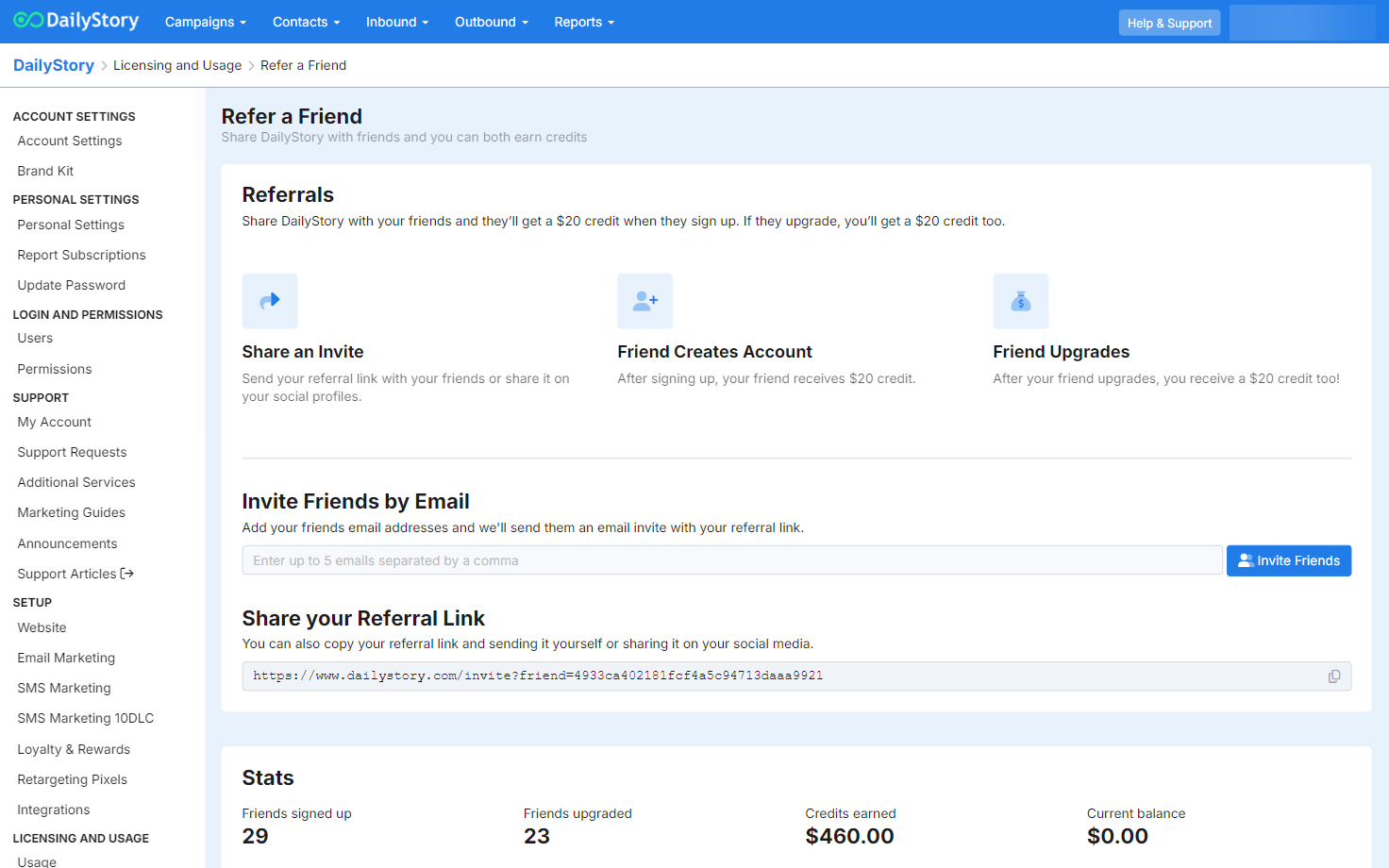This screenshot has height=868, width=1389.
Task: Go to Licensing and Usage breadcrumb
Action: click(177, 65)
